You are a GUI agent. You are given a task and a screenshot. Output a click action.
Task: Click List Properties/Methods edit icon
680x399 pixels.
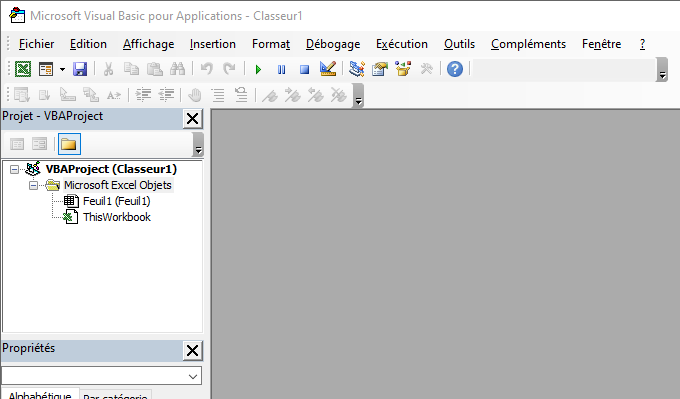(21, 95)
